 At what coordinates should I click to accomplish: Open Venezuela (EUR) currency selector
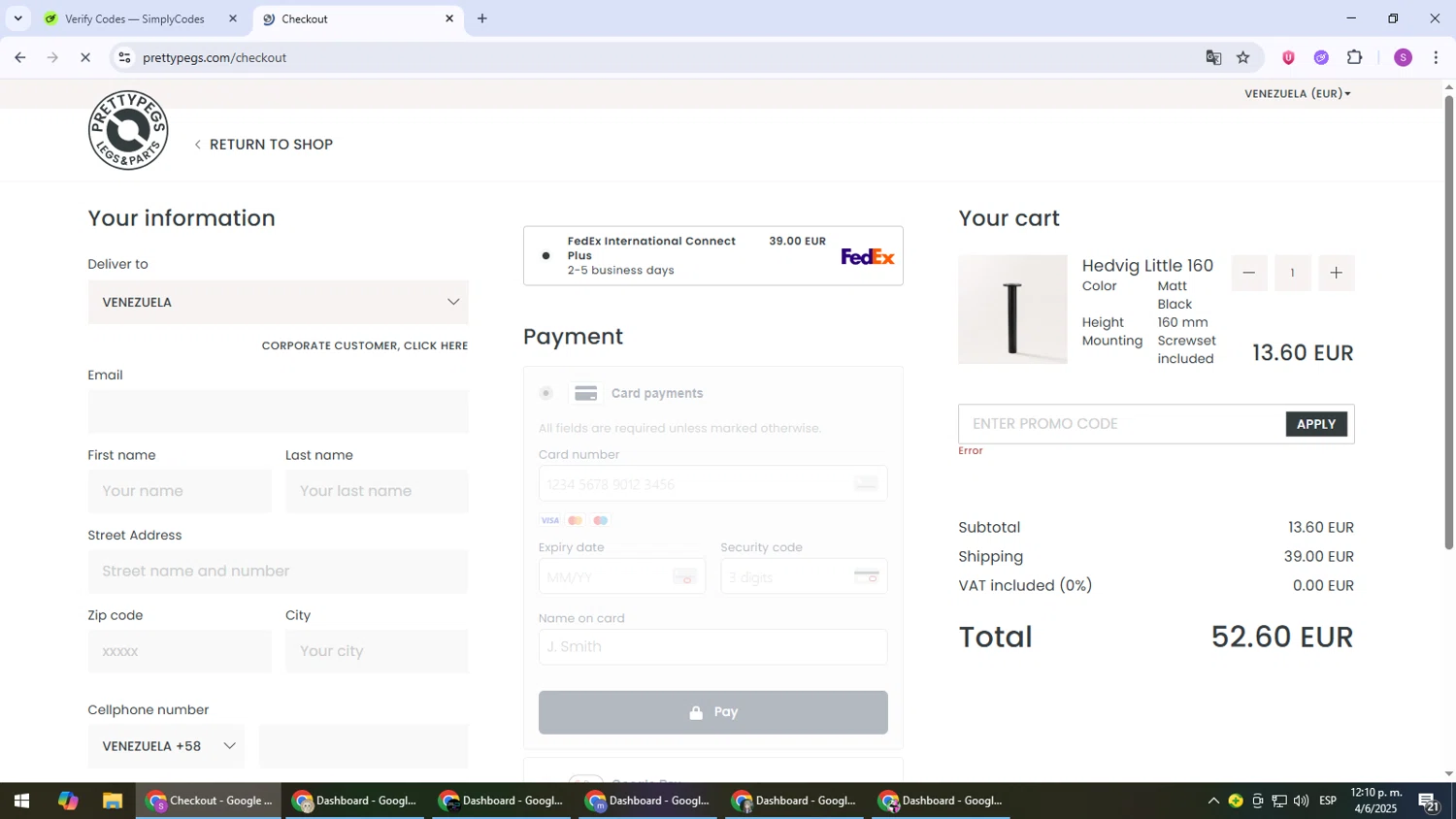[x=1298, y=93]
